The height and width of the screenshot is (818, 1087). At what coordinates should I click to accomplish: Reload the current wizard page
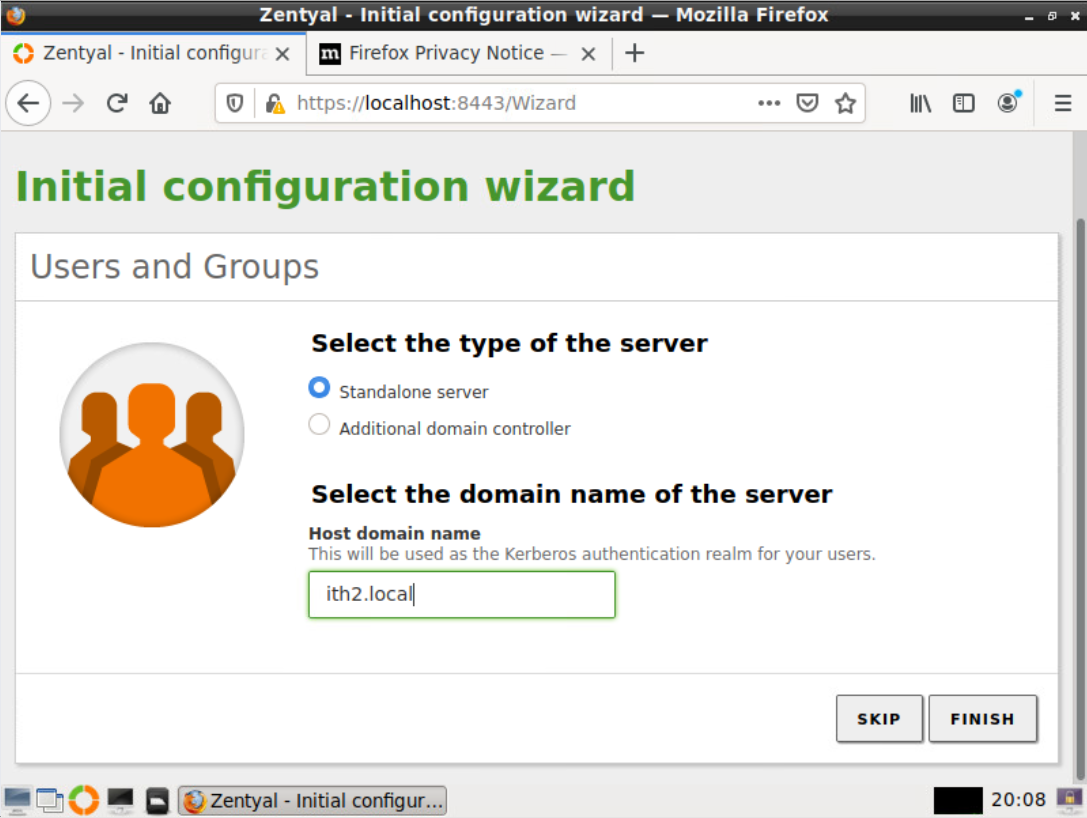(x=117, y=103)
